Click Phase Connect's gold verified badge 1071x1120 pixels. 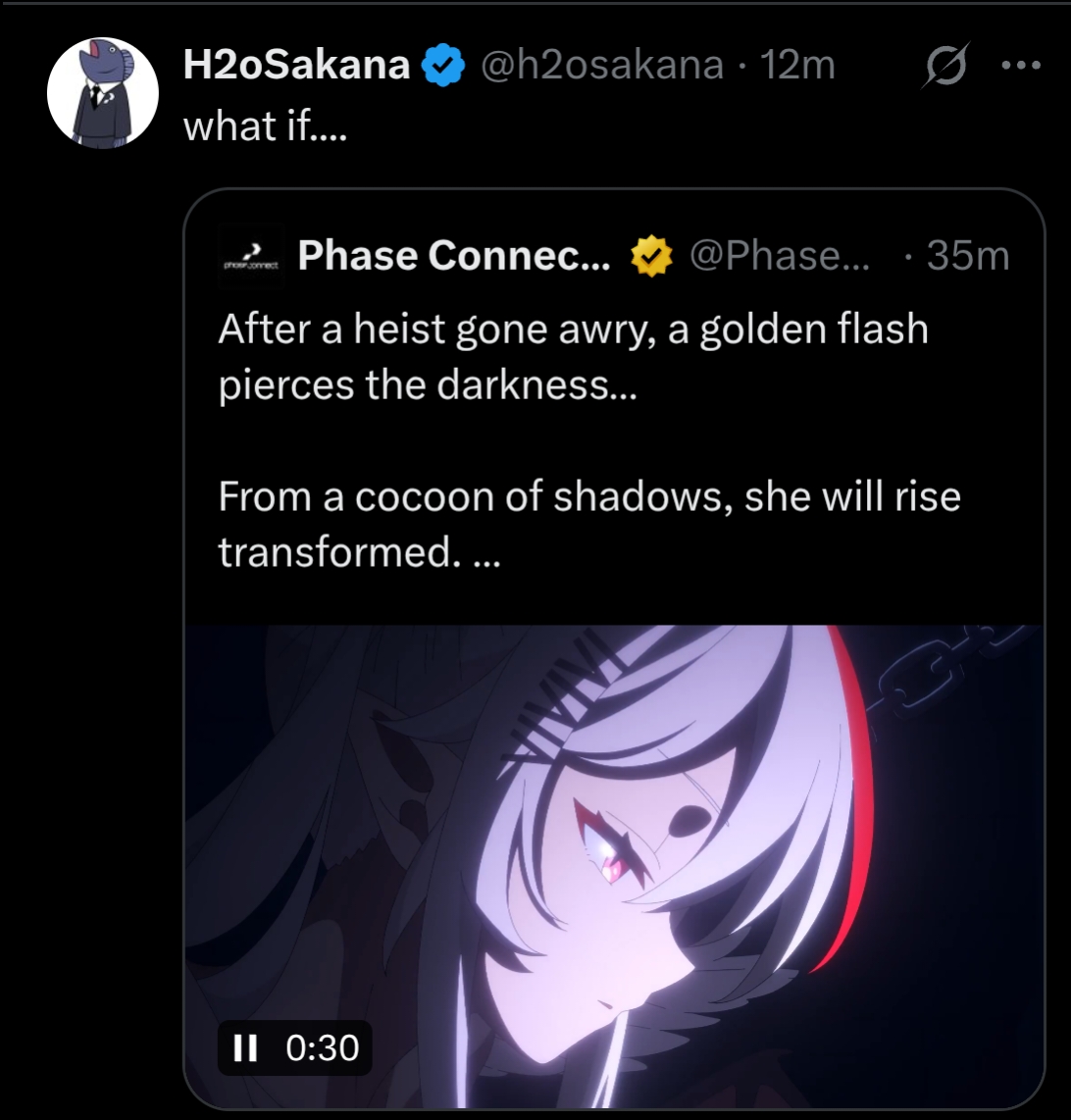650,256
